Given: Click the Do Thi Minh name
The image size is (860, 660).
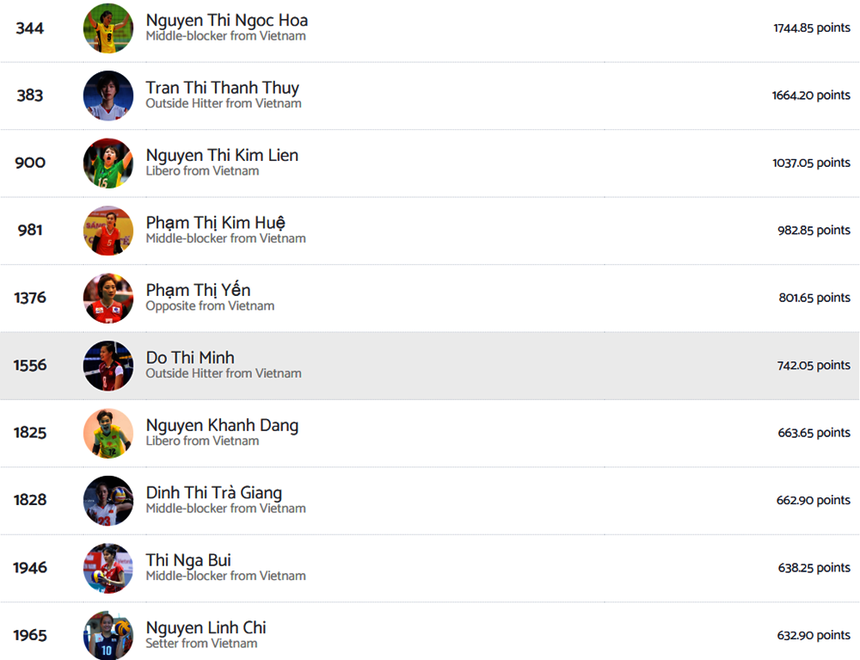Looking at the screenshot, I should [x=190, y=358].
